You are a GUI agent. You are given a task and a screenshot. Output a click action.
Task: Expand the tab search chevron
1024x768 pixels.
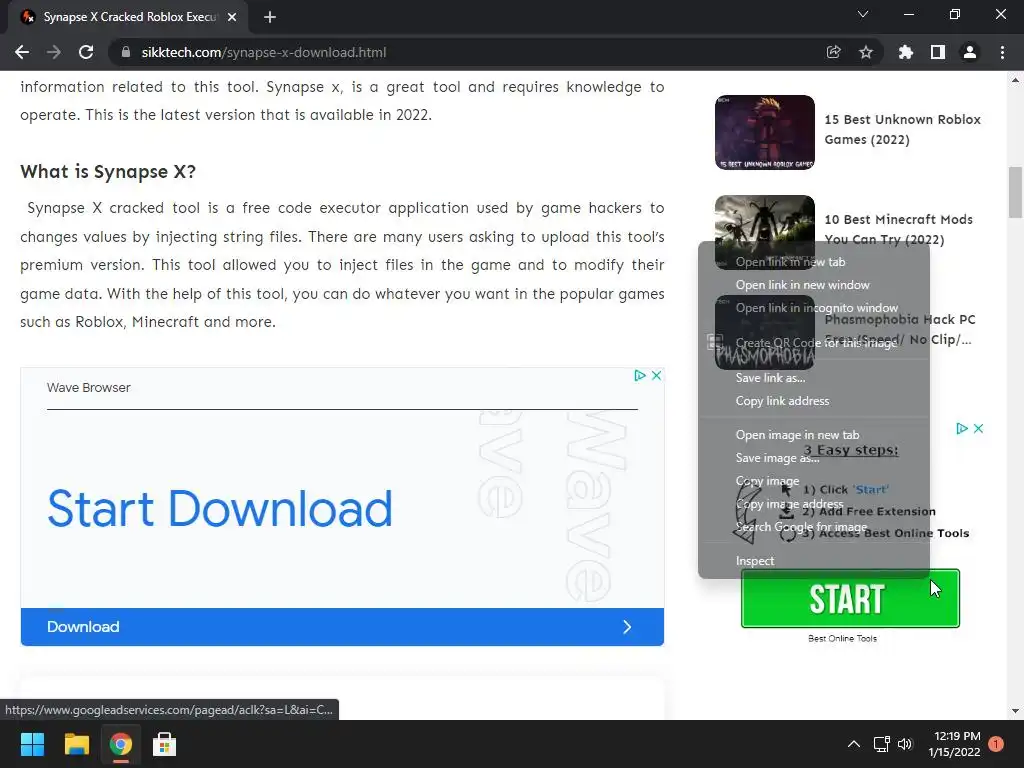point(863,14)
